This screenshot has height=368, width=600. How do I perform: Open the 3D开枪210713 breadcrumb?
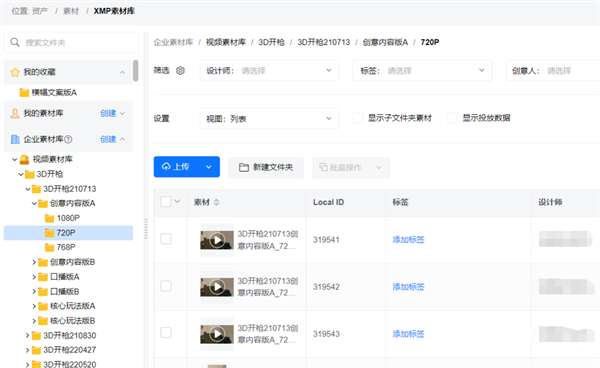click(324, 42)
